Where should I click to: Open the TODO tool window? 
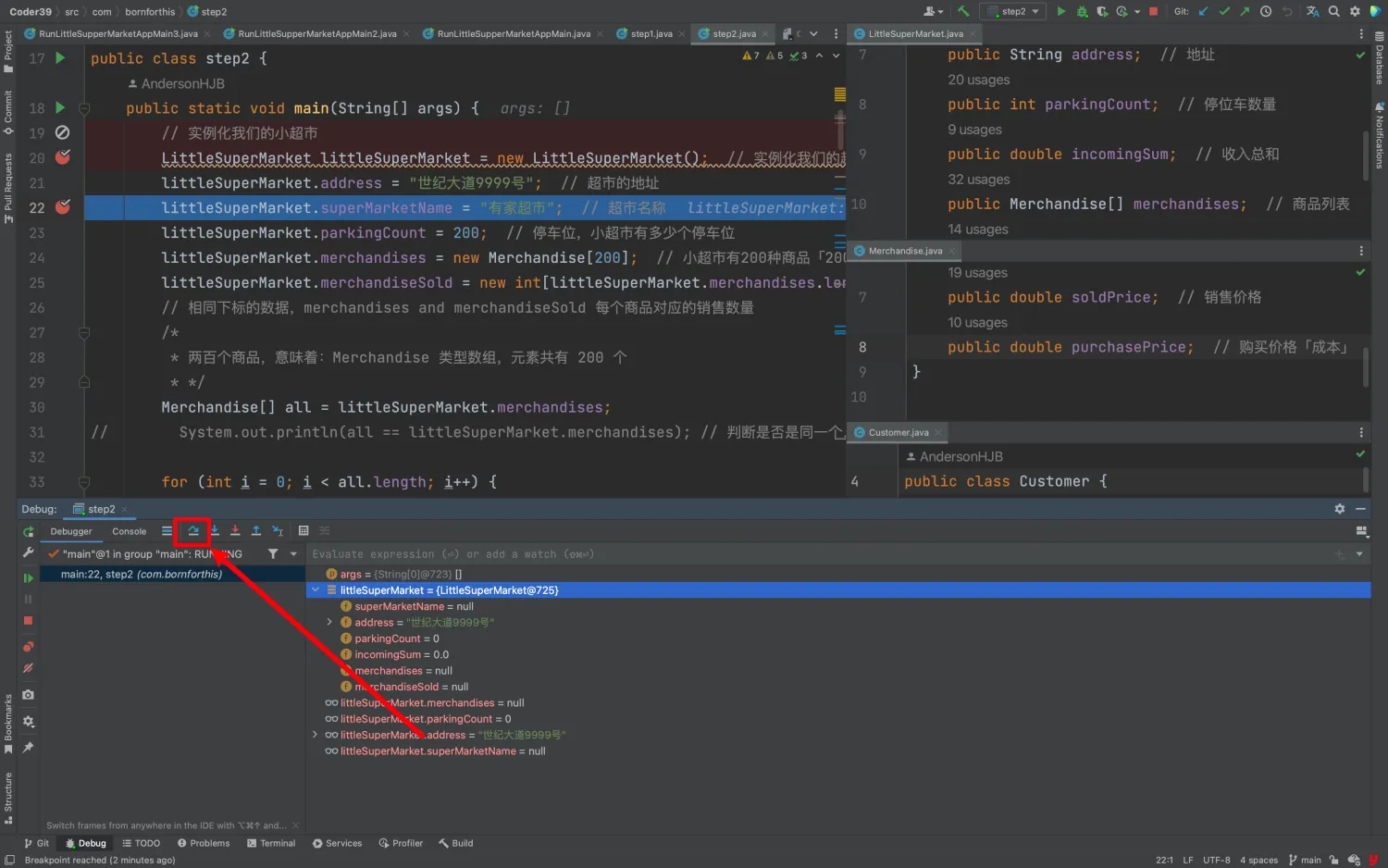(x=142, y=843)
